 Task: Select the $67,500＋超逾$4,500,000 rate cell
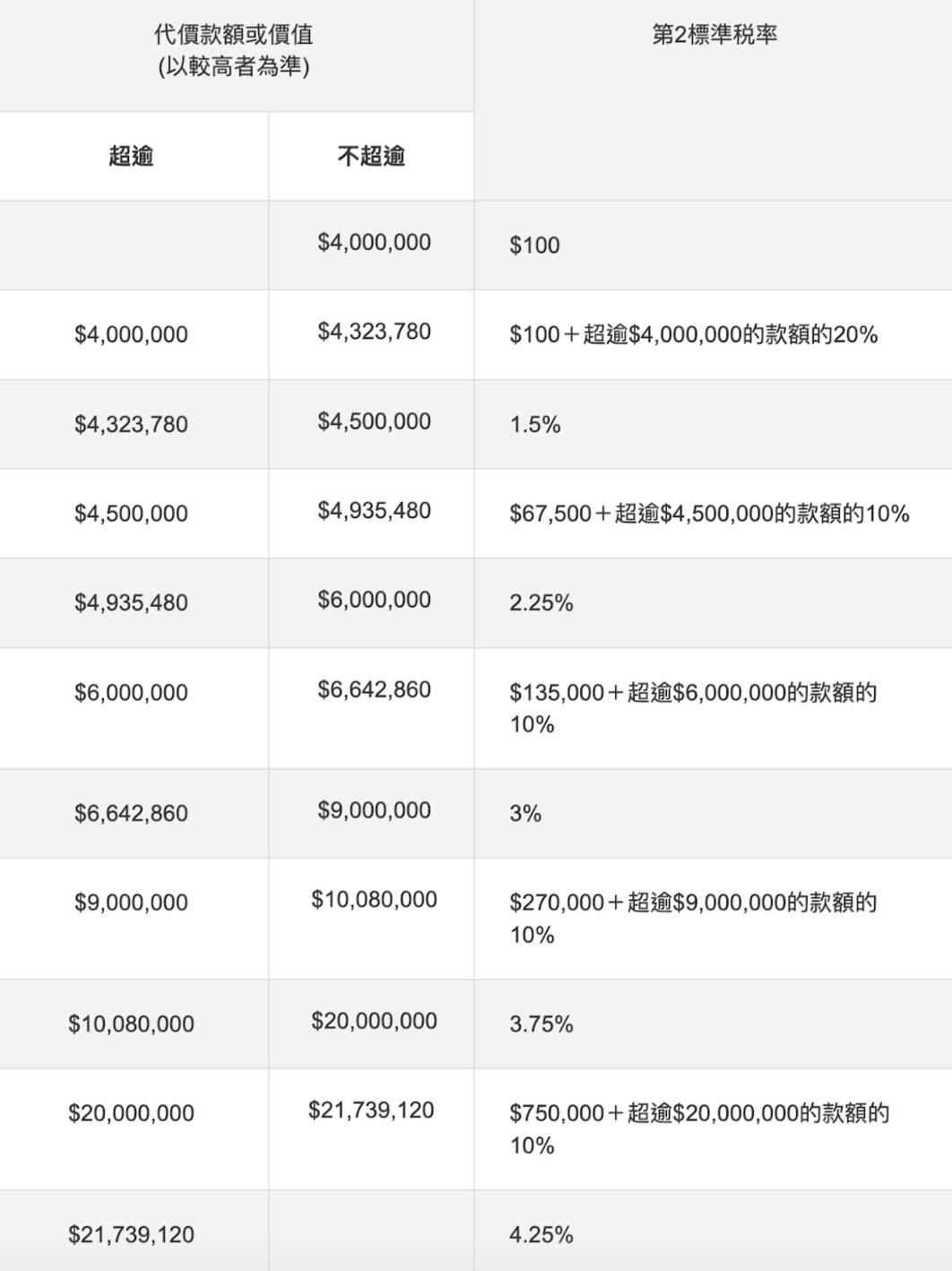709,514
